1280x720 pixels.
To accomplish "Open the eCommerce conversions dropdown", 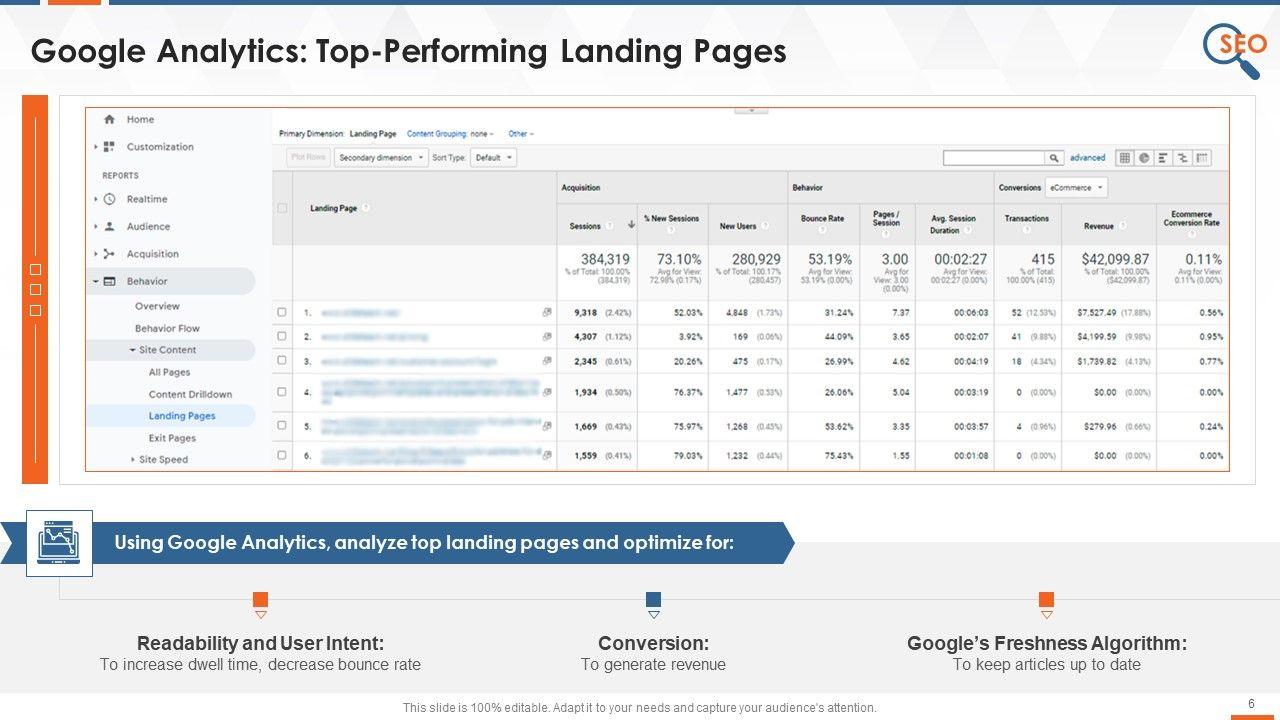I will pos(1076,188).
